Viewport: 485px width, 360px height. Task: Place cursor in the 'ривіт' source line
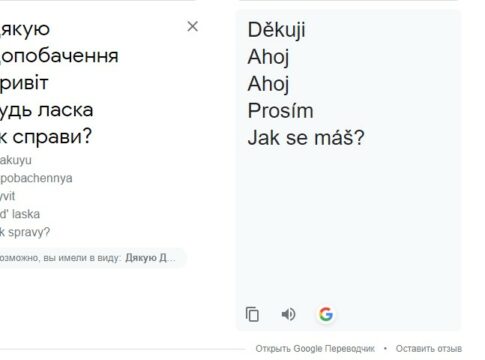[x=24, y=83]
